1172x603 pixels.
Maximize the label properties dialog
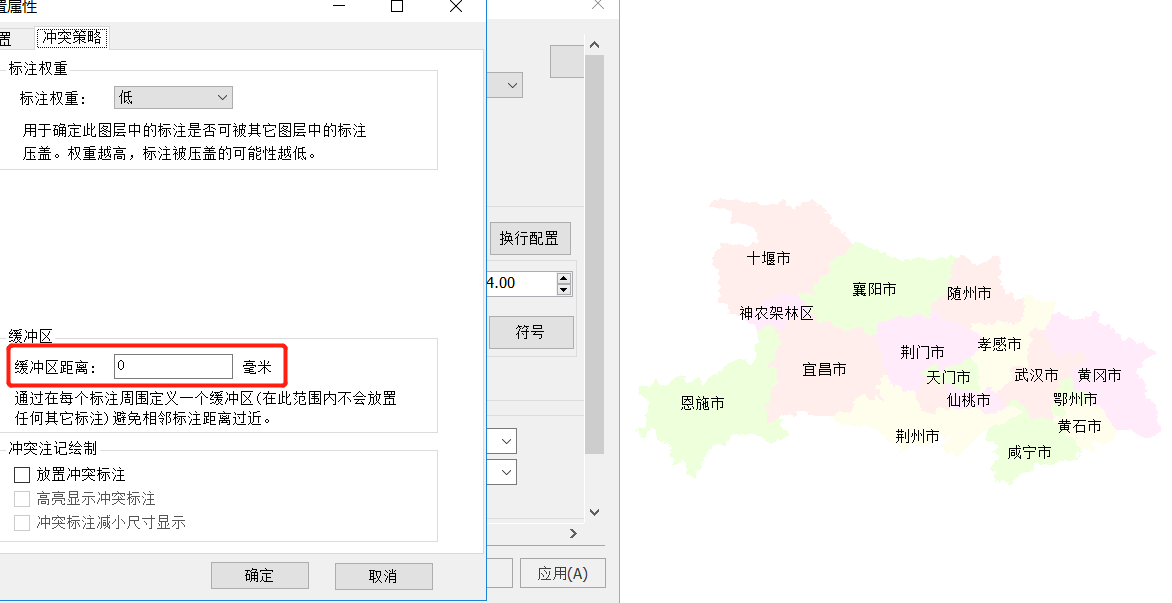397,6
